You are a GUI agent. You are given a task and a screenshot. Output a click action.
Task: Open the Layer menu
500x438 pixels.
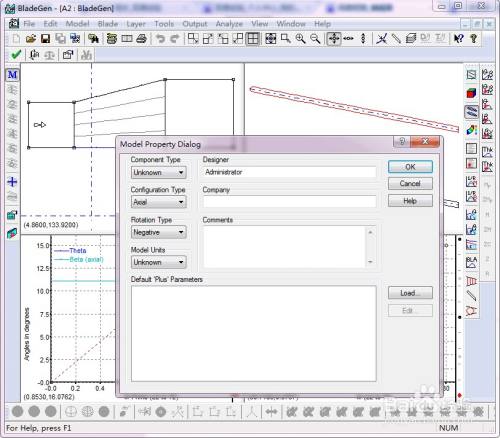136,24
